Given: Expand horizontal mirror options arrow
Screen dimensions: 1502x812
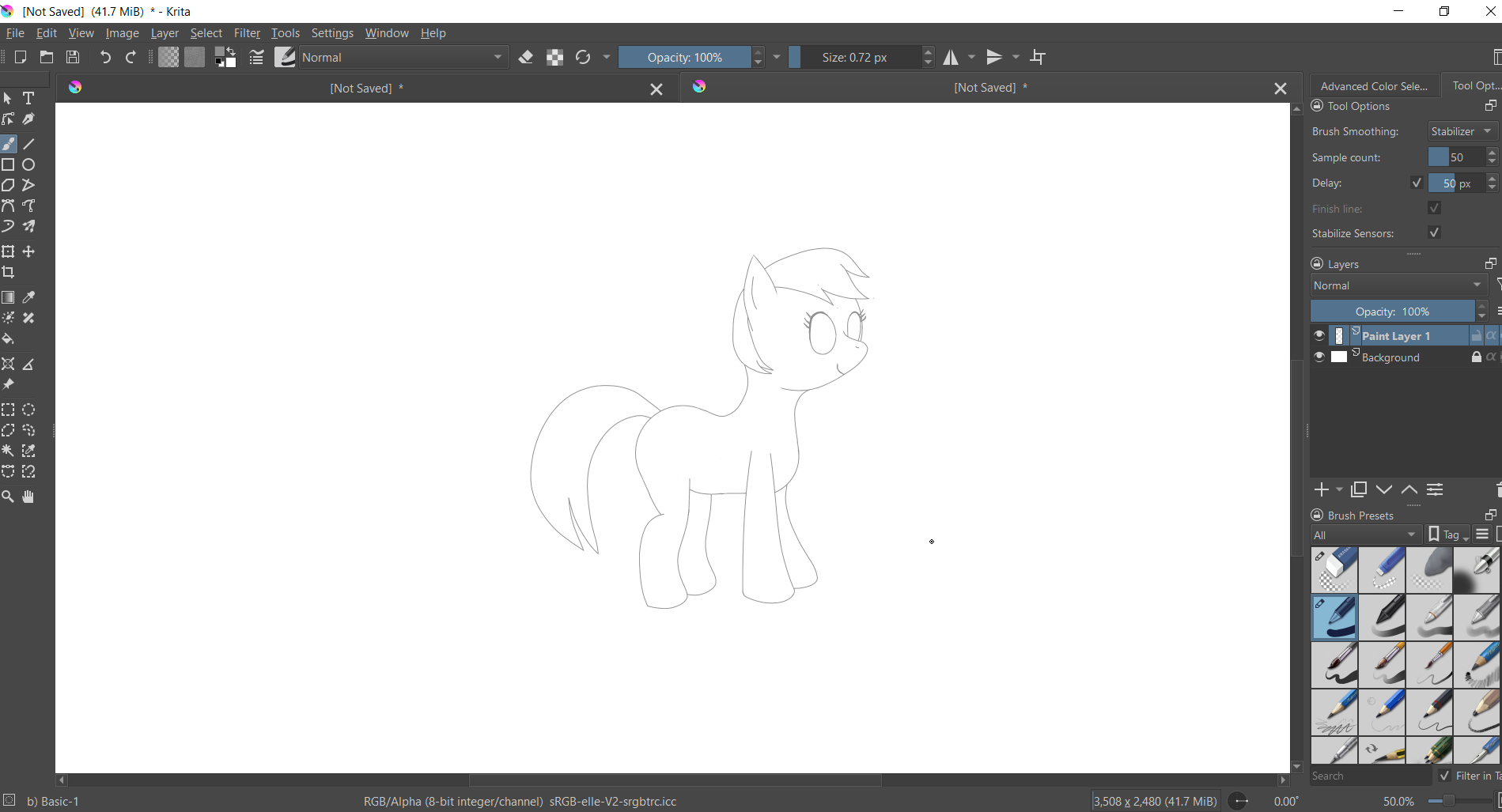Looking at the screenshot, I should coord(972,57).
